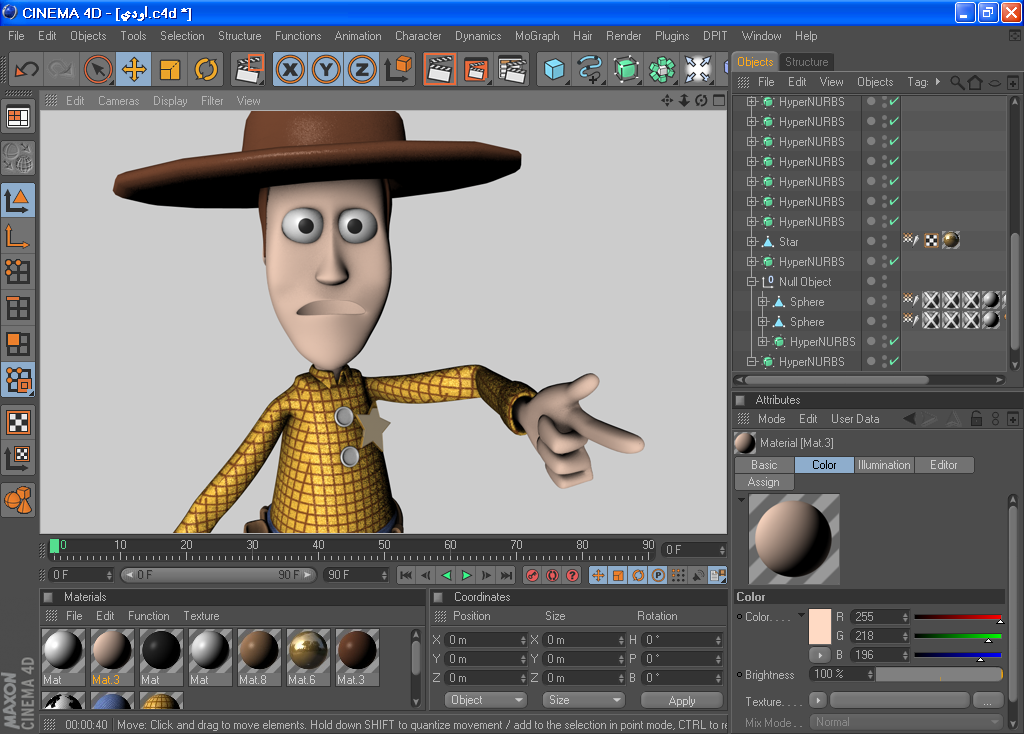Click the Apply button in Coordinates
This screenshot has height=734, width=1024.
click(x=682, y=700)
